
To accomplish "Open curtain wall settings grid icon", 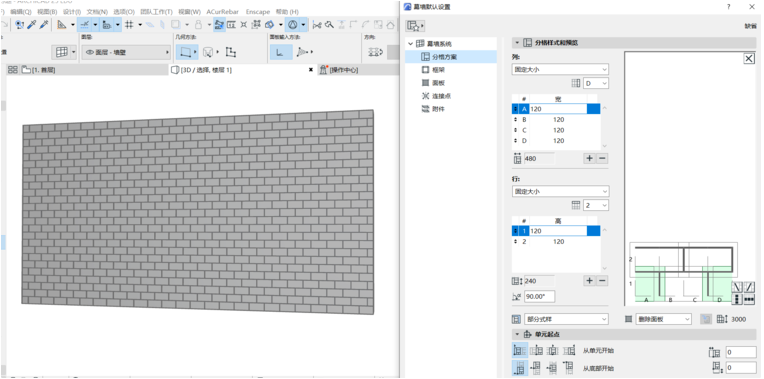I will (x=62, y=52).
